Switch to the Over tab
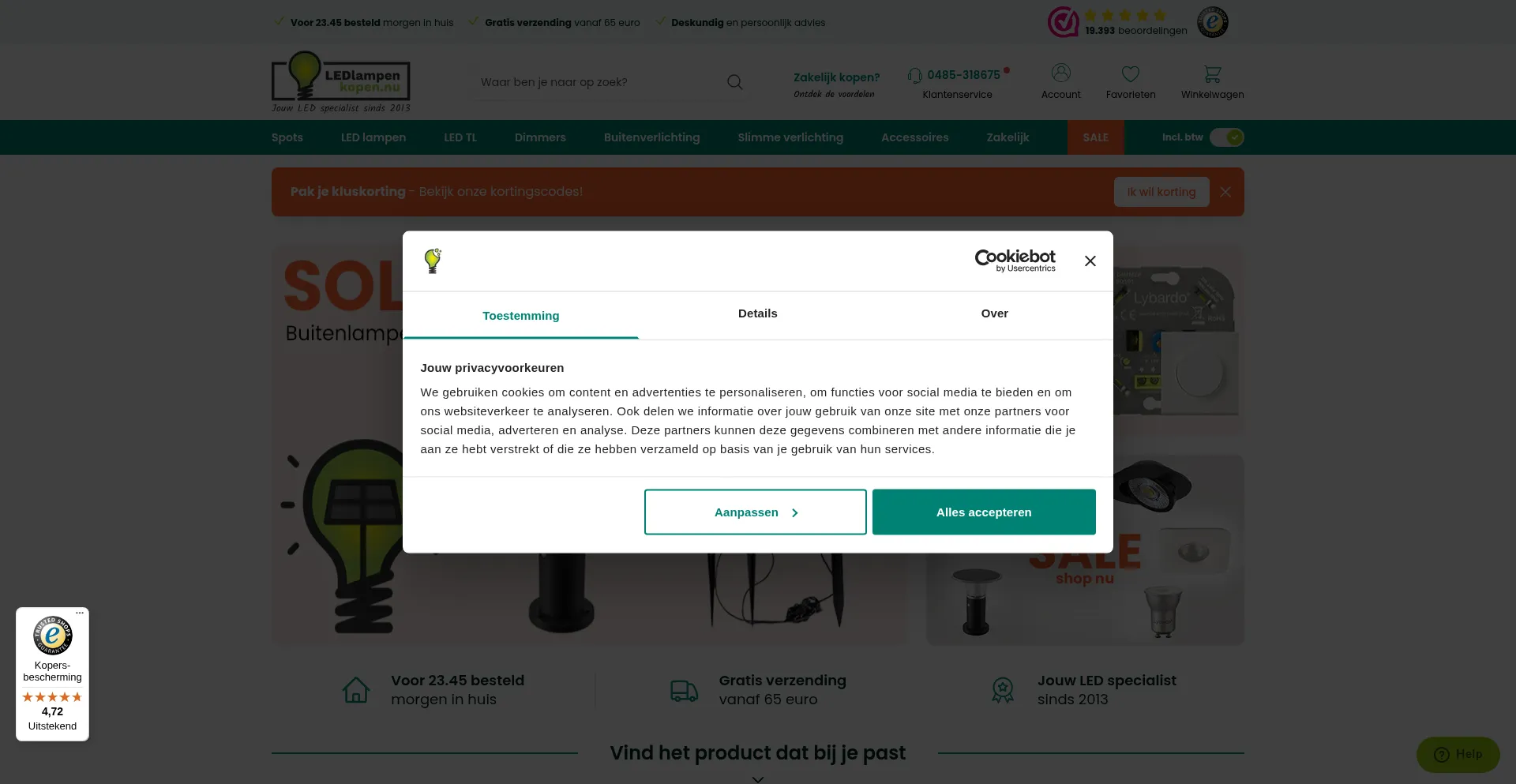 tap(994, 313)
